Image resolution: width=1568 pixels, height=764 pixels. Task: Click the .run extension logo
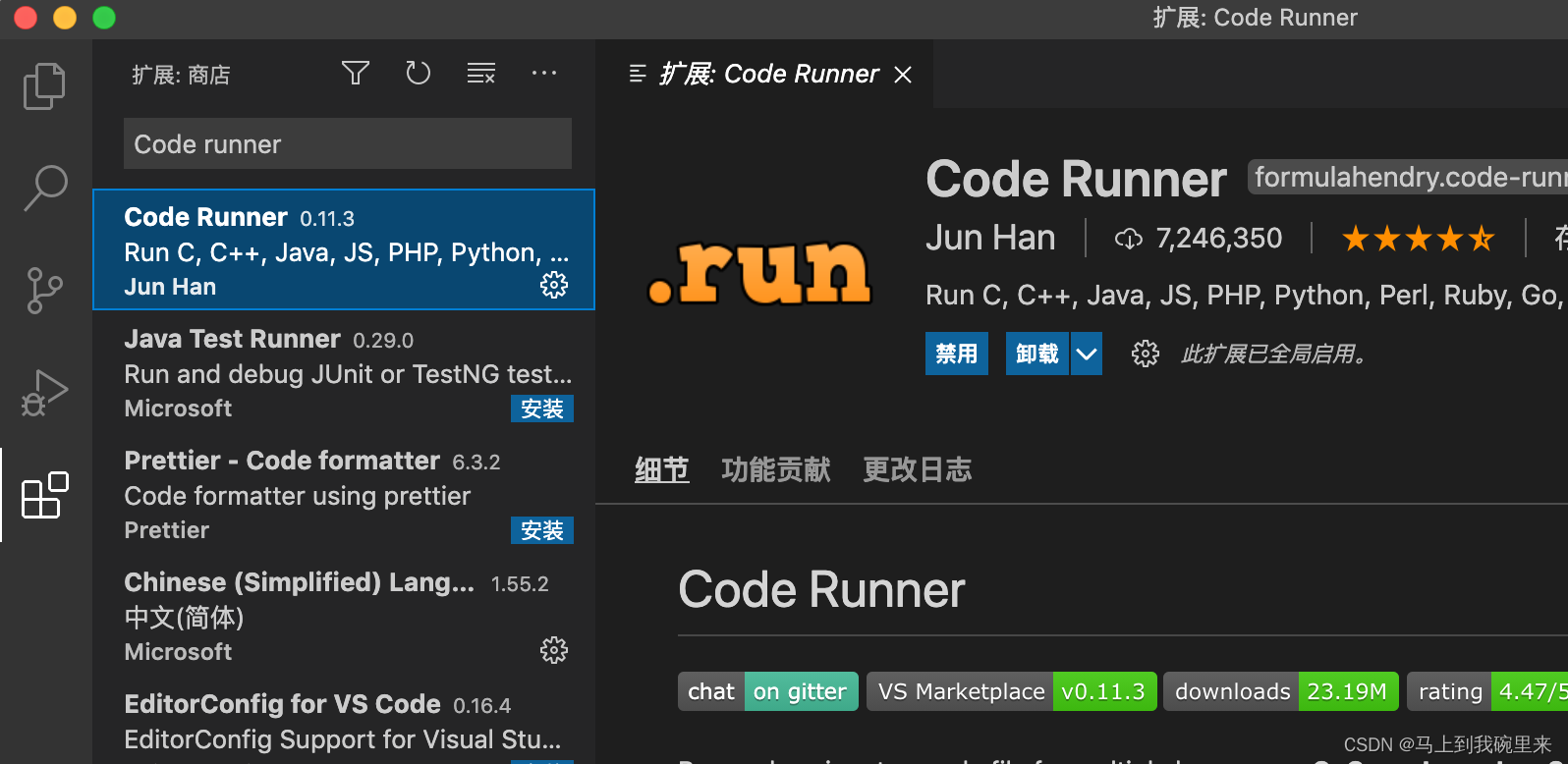759,272
